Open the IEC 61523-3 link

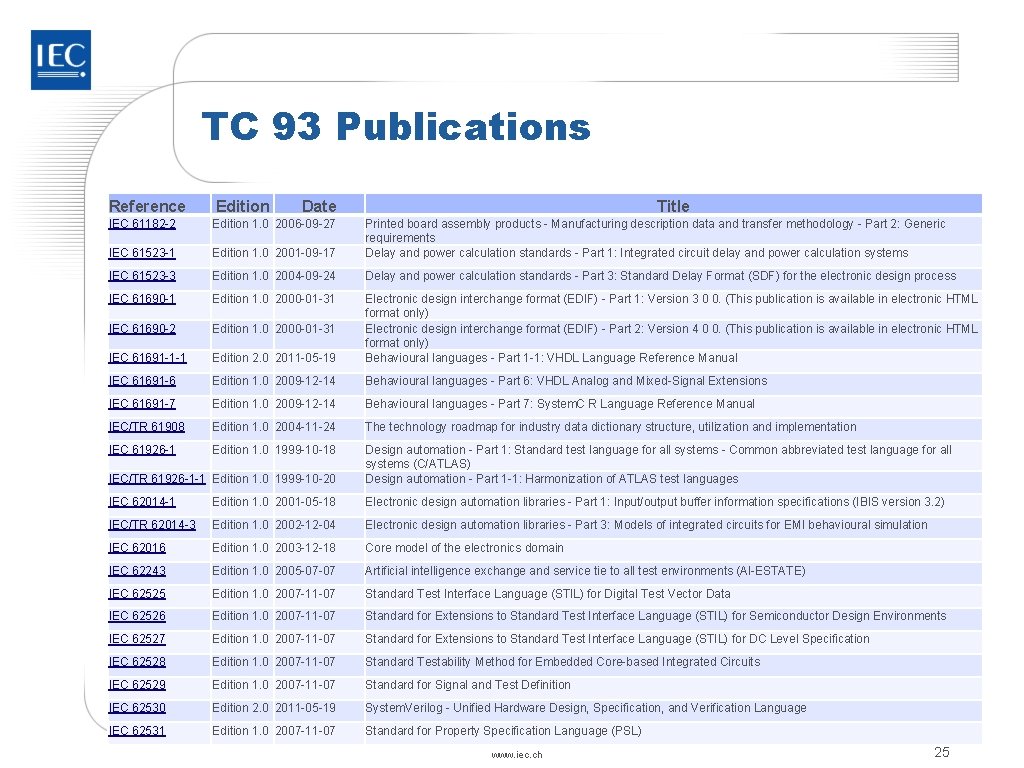[142, 276]
